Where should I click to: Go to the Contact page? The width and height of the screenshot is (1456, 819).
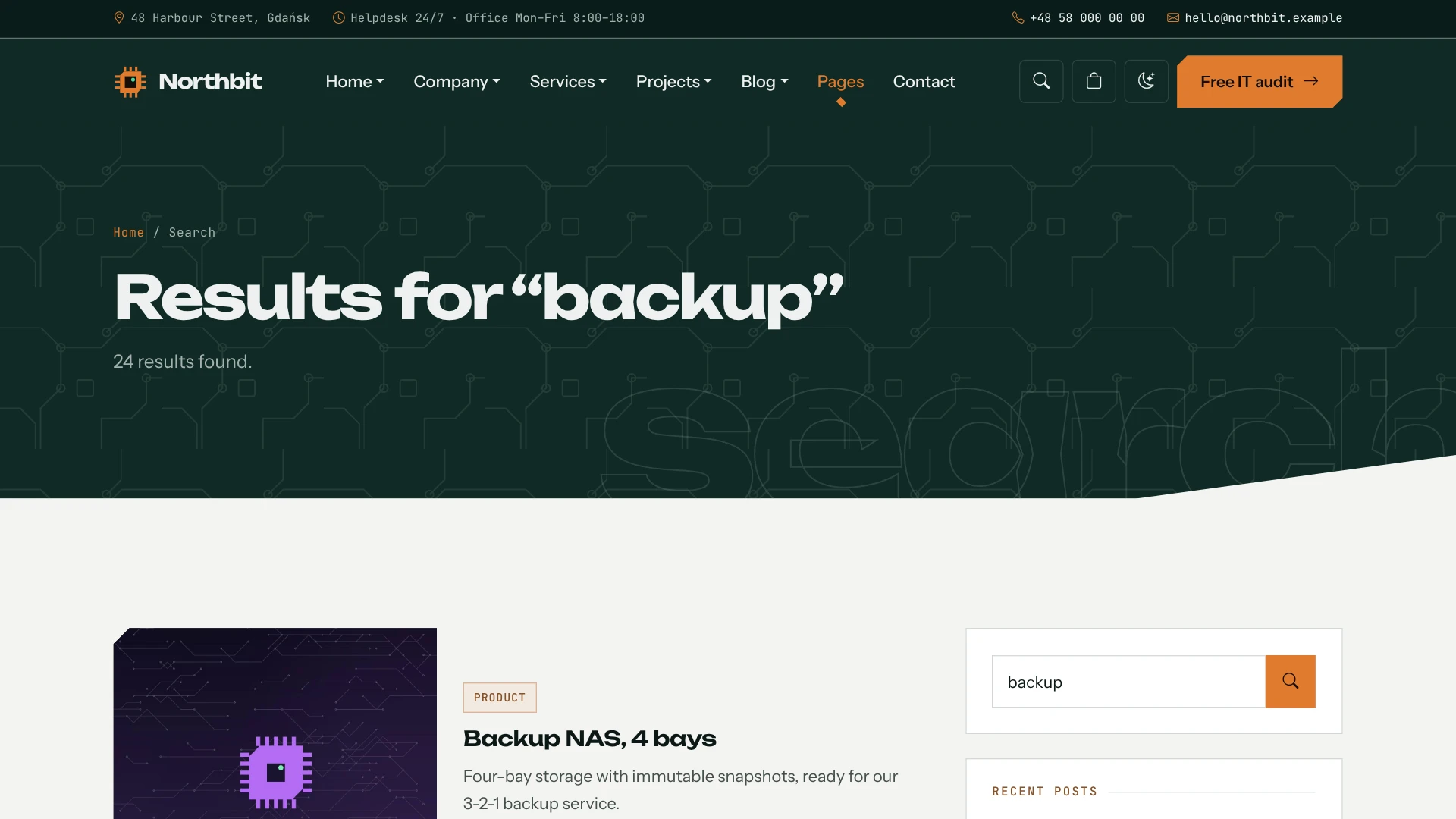point(924,81)
